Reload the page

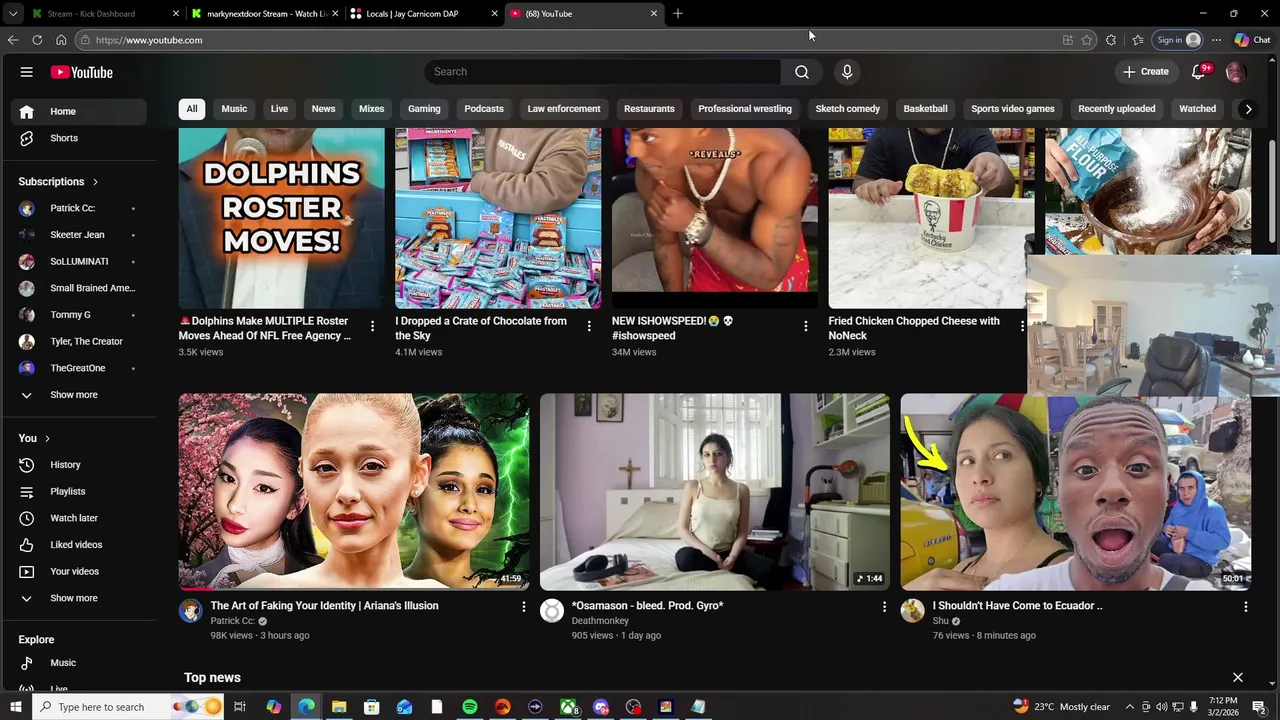37,40
